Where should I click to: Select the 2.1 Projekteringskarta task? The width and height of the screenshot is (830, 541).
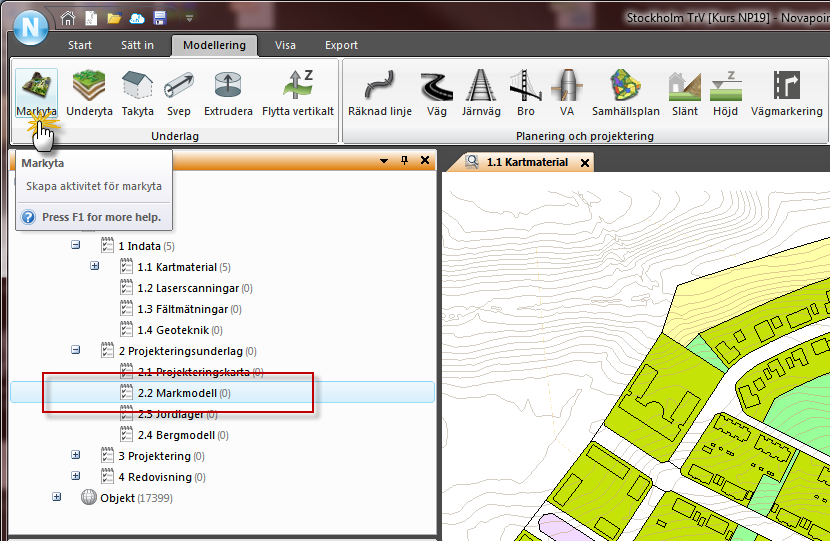point(200,372)
